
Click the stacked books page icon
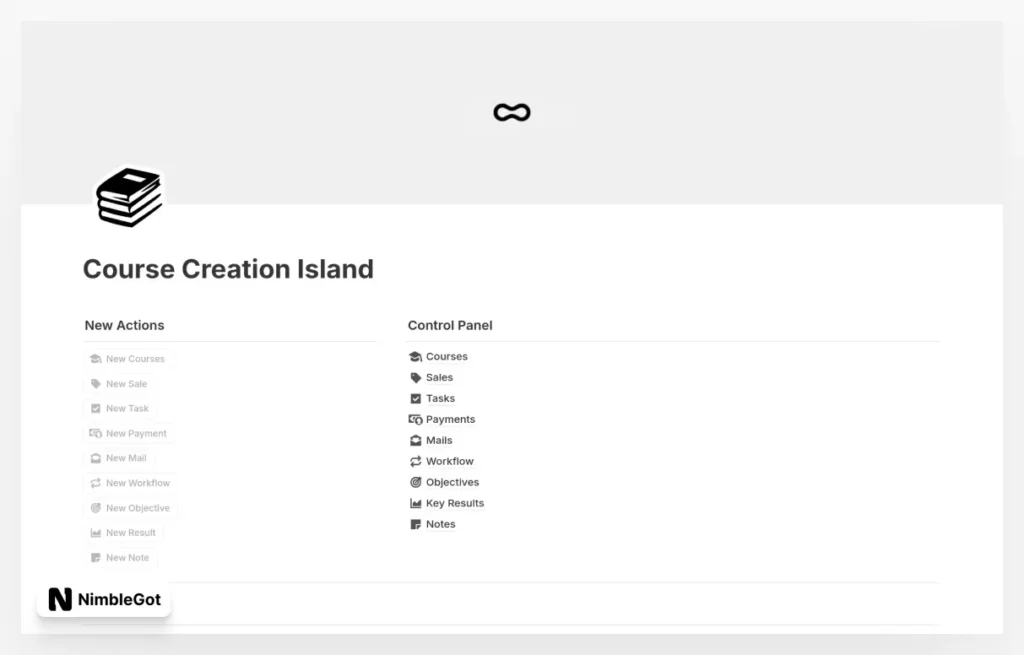pos(129,197)
